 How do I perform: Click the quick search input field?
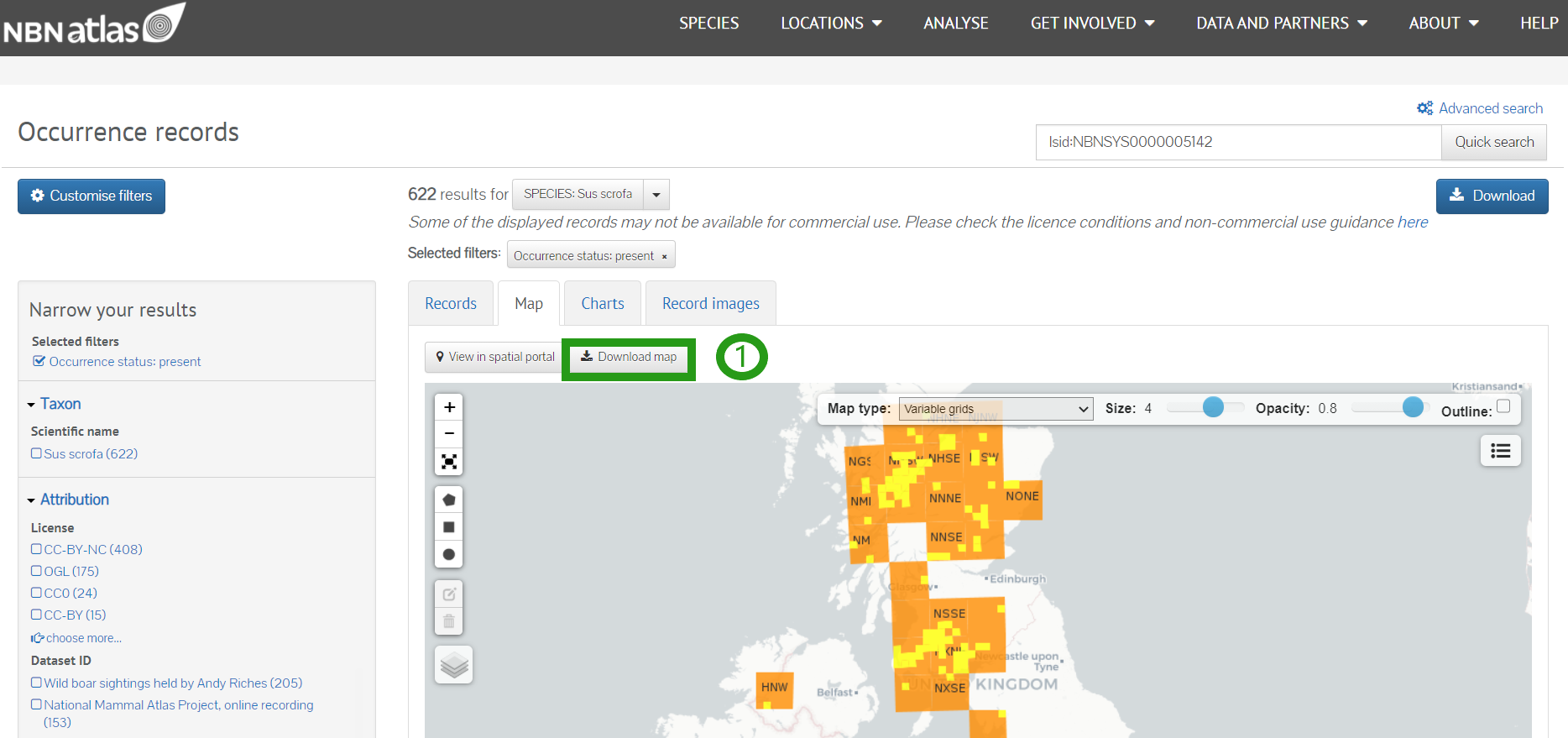pyautogui.click(x=1238, y=142)
